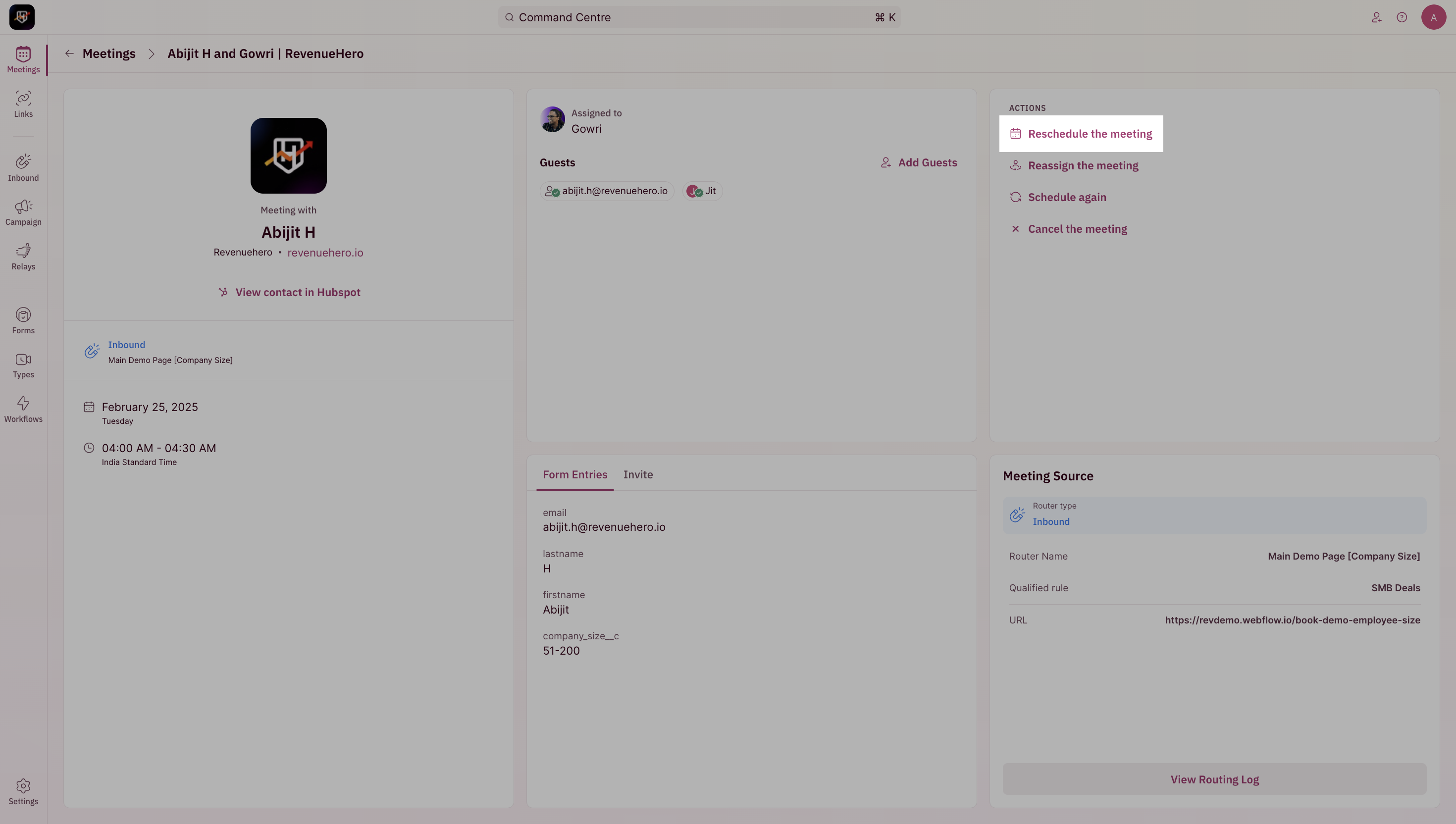Viewport: 1456px width, 824px height.
Task: Open Forms from the sidebar
Action: pos(23,320)
